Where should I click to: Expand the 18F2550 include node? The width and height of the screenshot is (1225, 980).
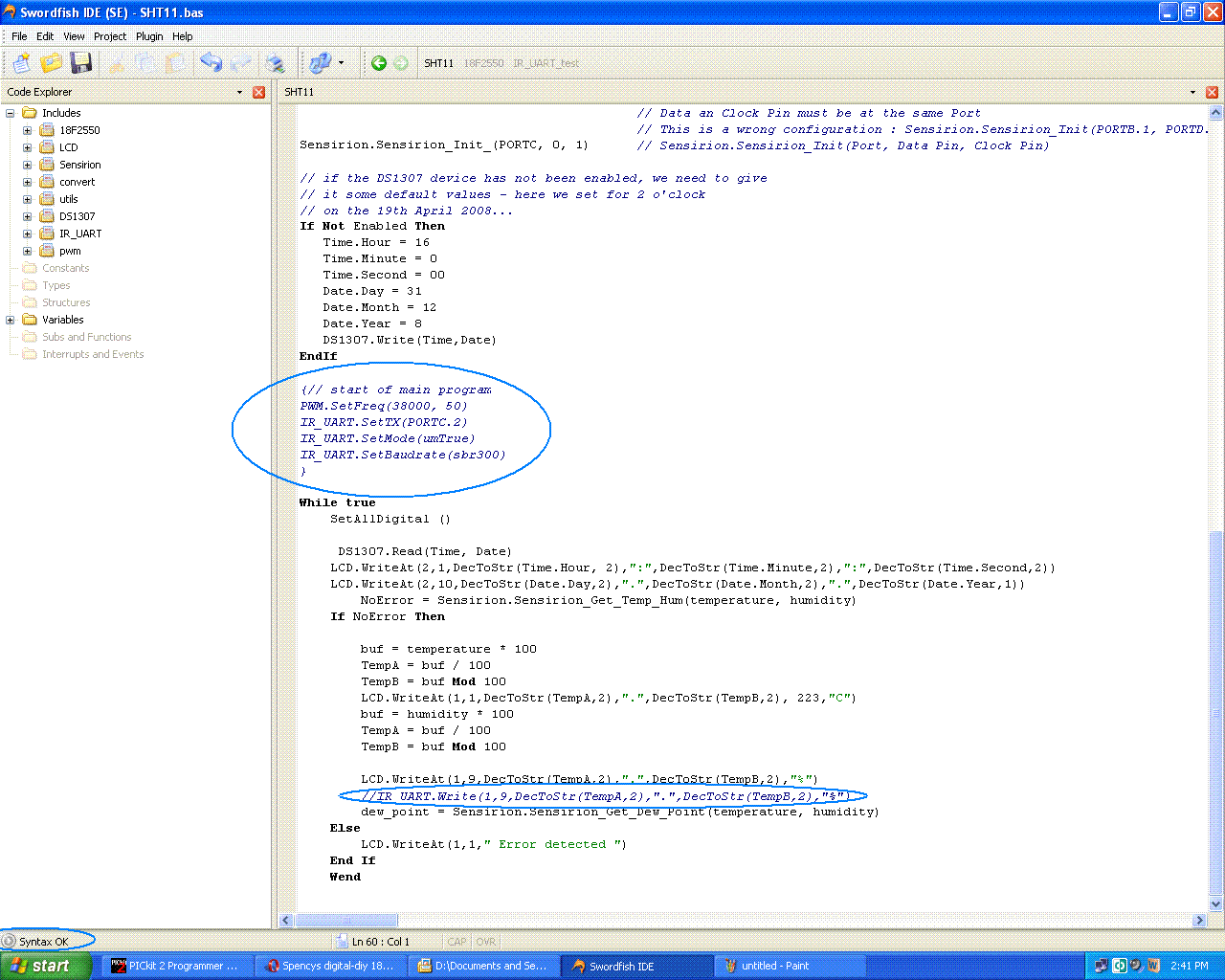[28, 130]
